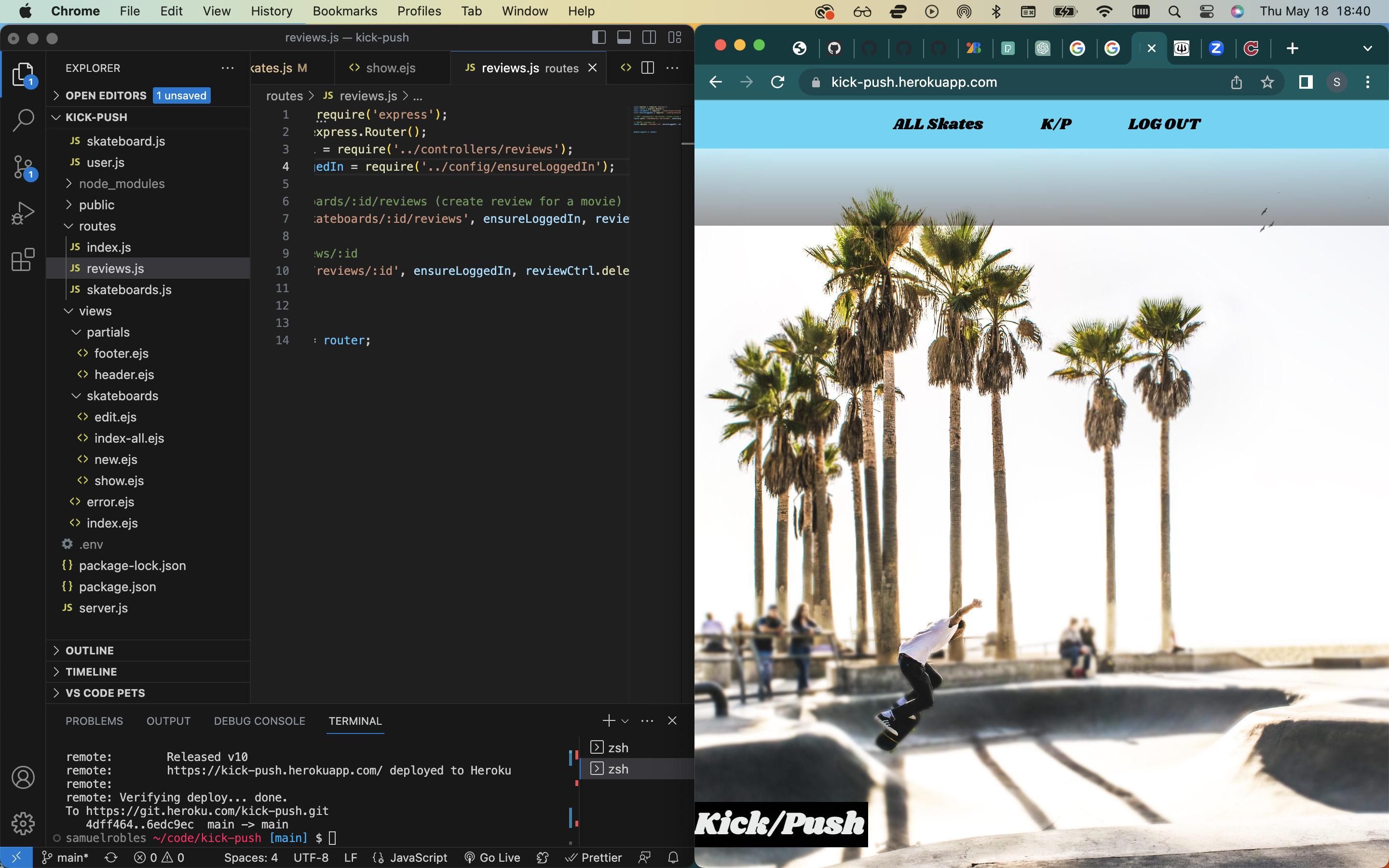Open Firefox's list all tabs dropdown
This screenshot has height=868, width=1389.
click(1368, 48)
